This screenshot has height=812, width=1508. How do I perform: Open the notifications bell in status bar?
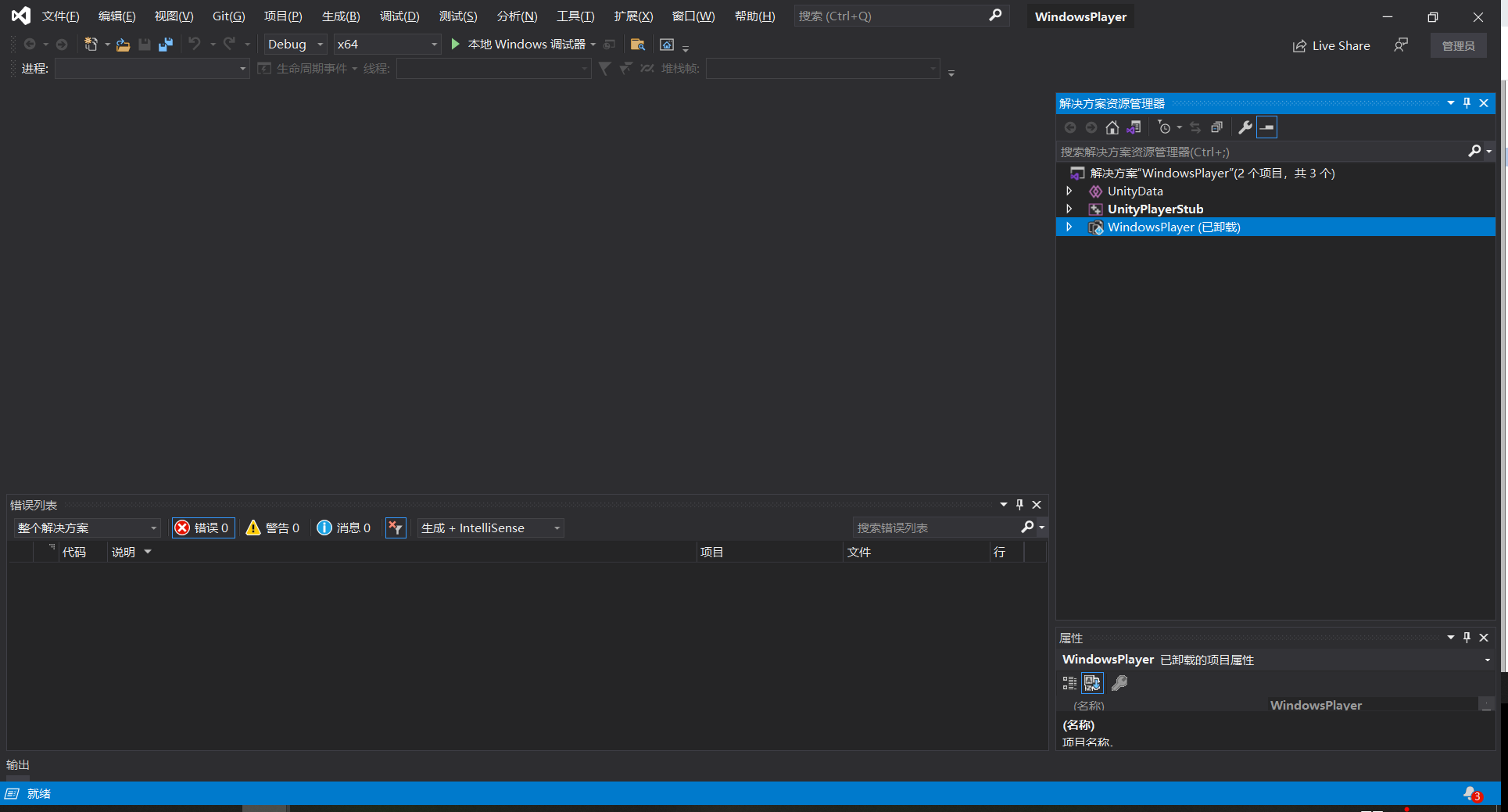click(1471, 794)
